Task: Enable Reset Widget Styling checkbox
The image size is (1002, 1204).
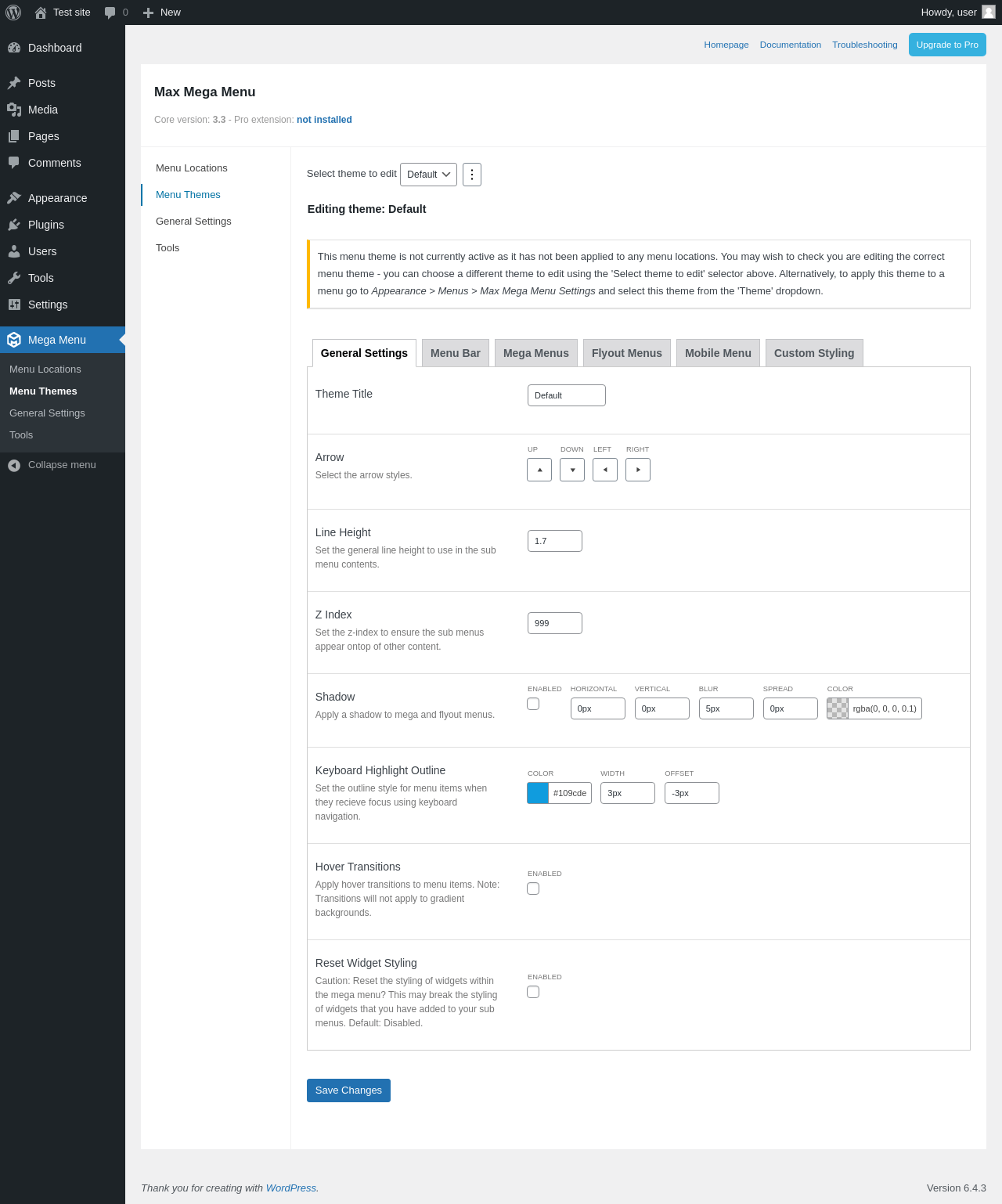Action: tap(533, 992)
